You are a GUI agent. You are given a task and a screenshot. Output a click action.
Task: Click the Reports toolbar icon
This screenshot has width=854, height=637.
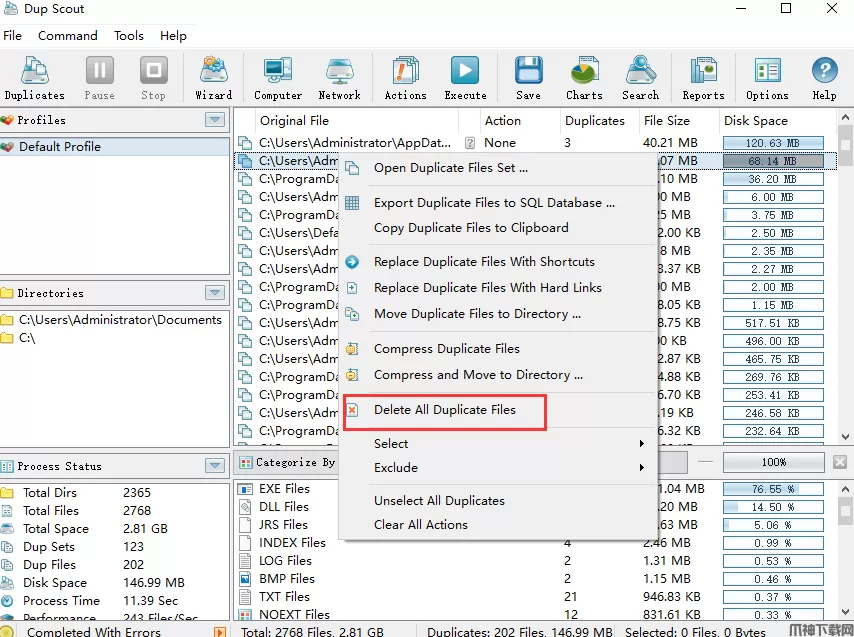coord(703,78)
